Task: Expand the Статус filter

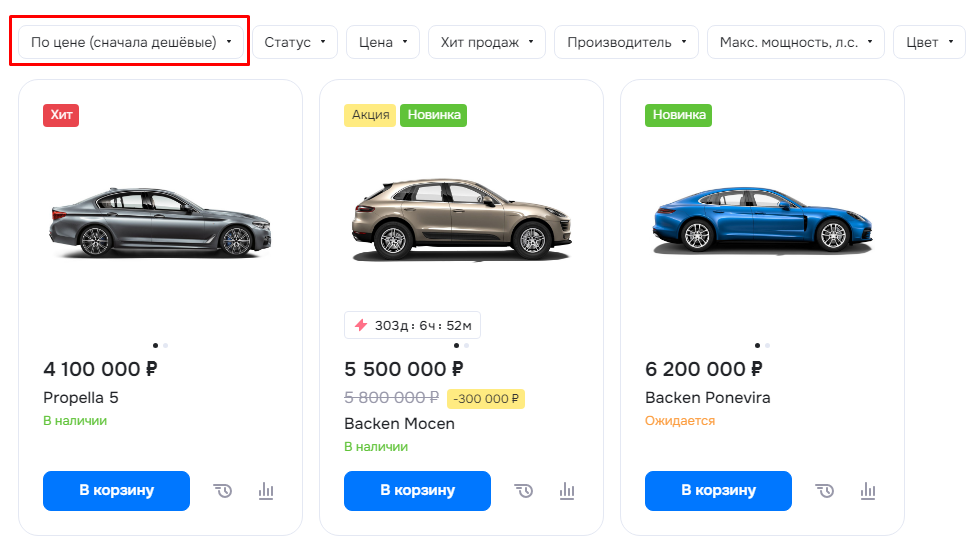Action: 295,42
